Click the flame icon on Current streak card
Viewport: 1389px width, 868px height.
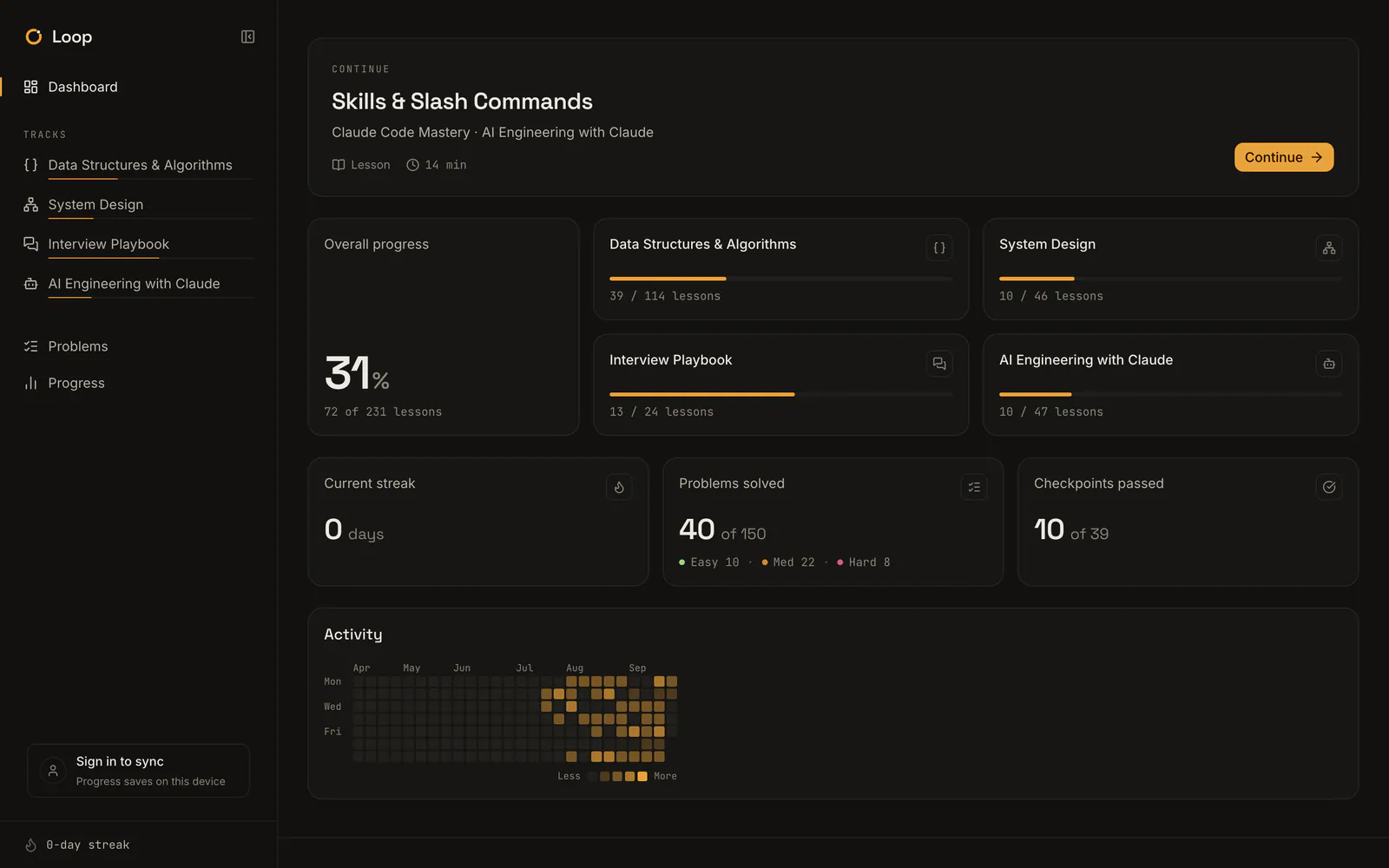(619, 487)
